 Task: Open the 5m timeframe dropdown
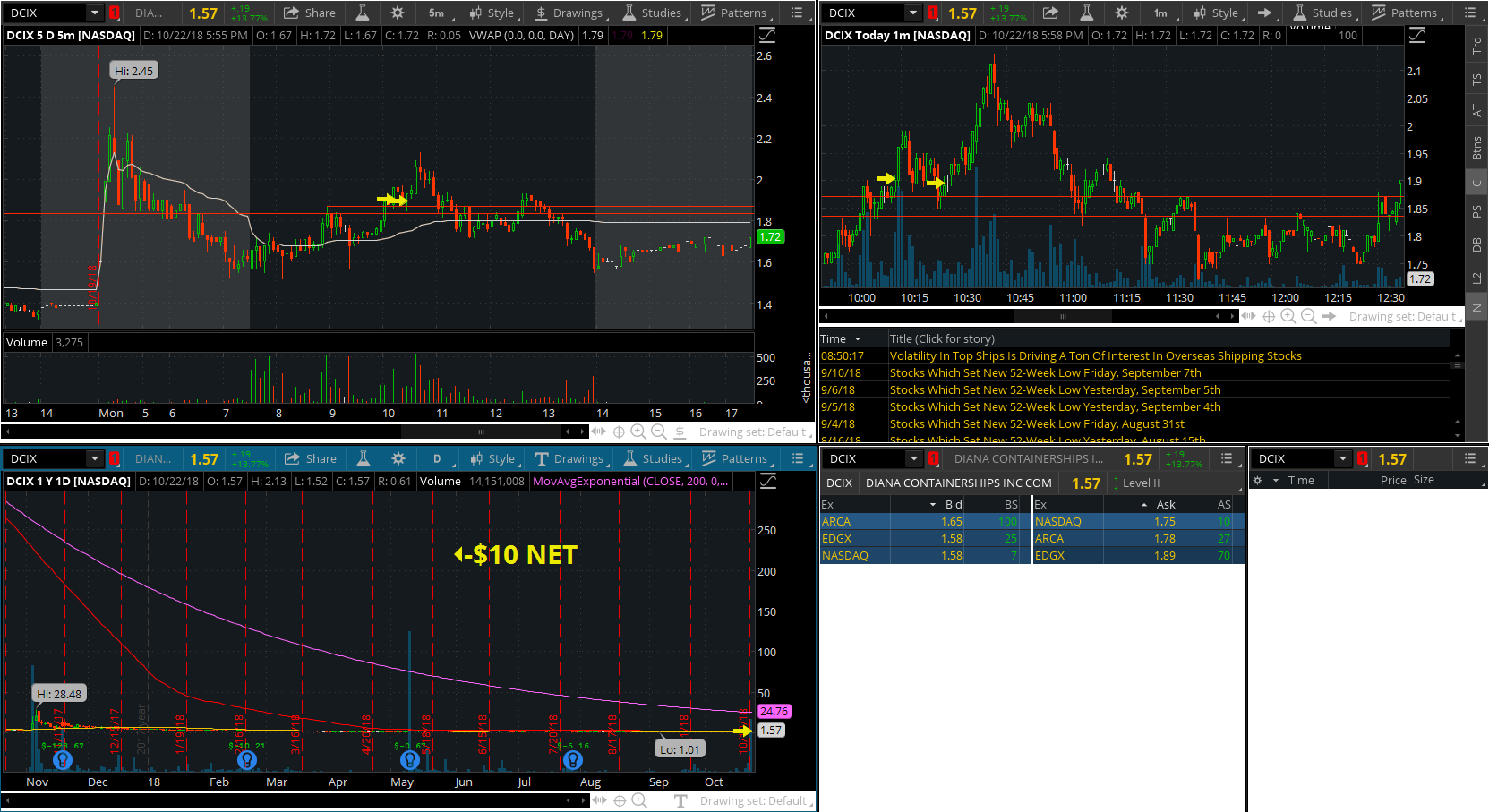[x=438, y=13]
